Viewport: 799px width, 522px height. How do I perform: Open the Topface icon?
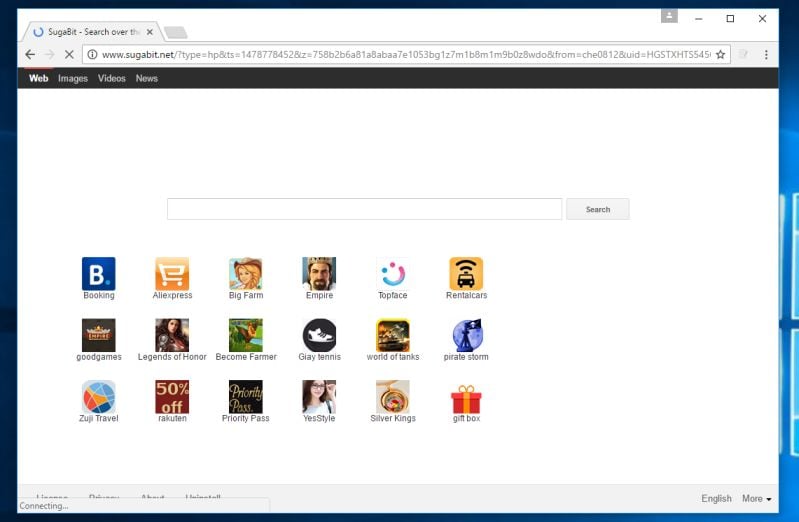[x=392, y=274]
